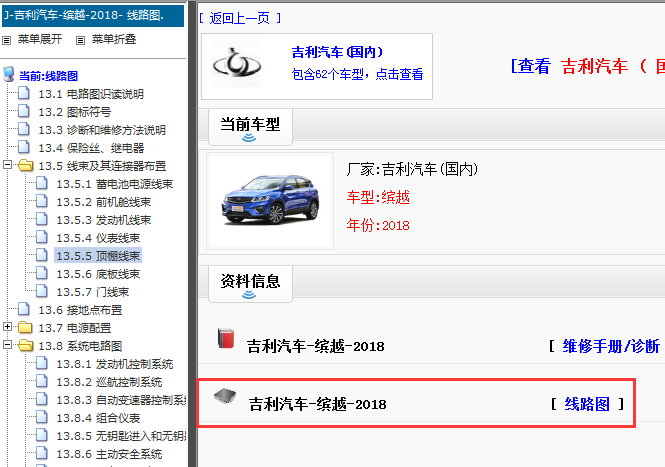
Task: Open 13.4 保险丝、继电器
Action: pyautogui.click(x=91, y=148)
